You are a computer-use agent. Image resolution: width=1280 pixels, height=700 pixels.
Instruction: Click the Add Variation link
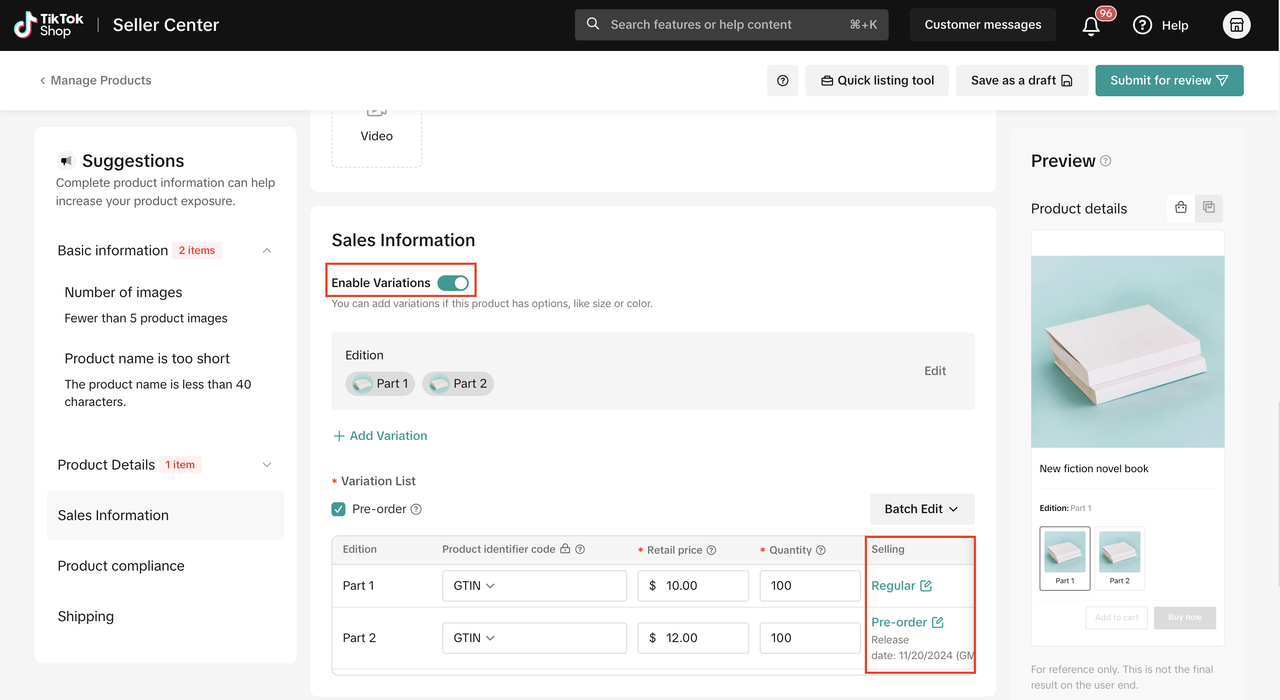point(380,436)
